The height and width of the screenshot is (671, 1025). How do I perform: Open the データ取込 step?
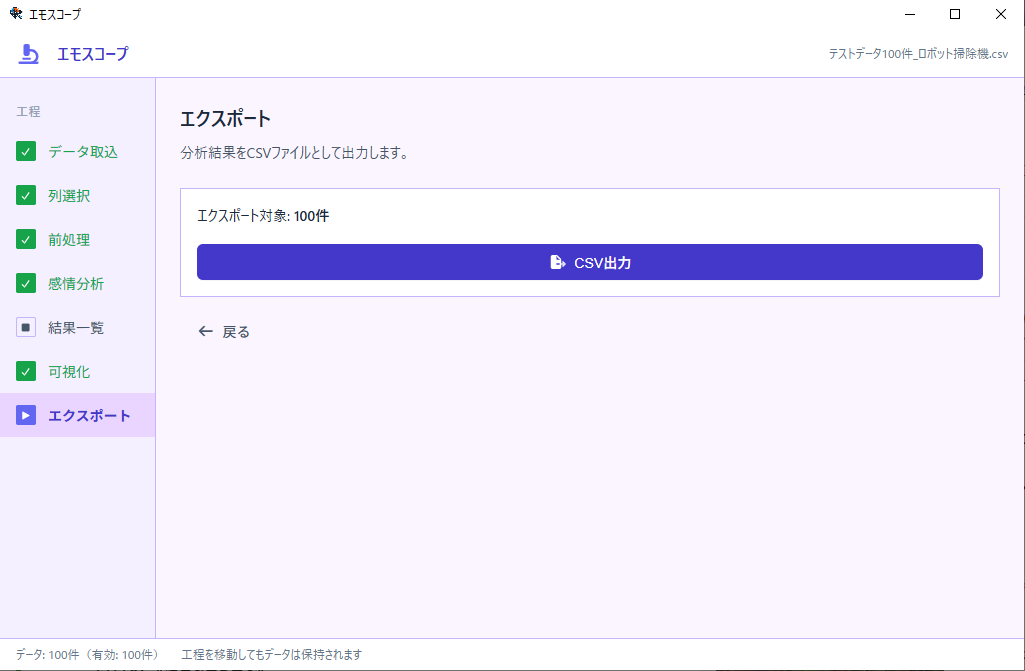[x=77, y=152]
